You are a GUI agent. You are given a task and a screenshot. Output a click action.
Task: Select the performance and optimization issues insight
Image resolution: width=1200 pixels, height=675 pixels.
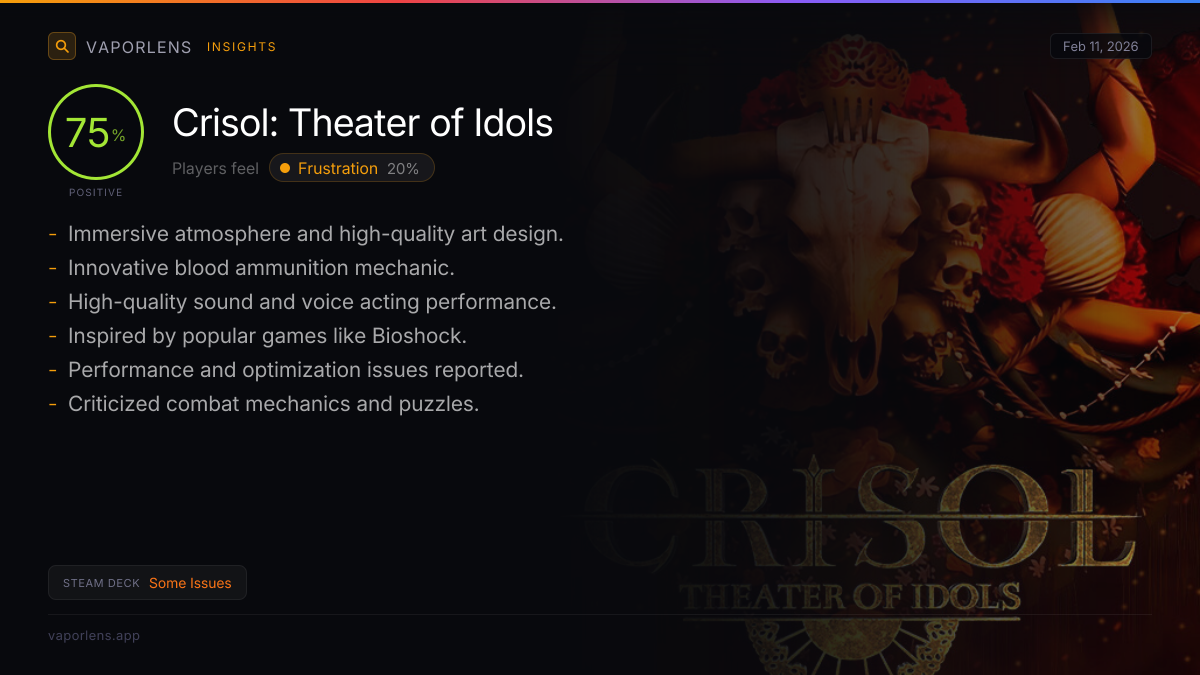[295, 370]
